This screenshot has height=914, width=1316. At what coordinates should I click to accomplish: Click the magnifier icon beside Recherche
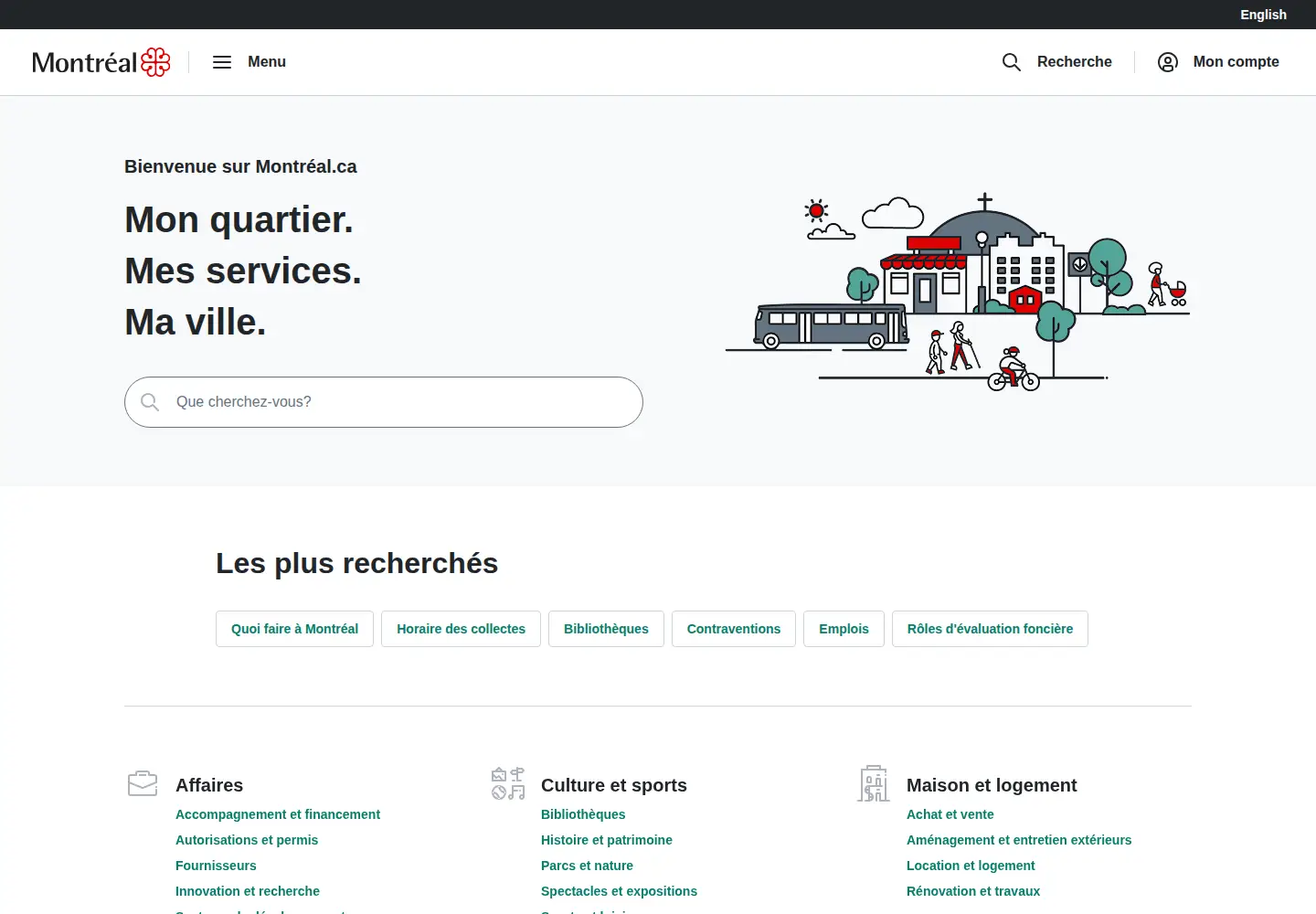1012,62
